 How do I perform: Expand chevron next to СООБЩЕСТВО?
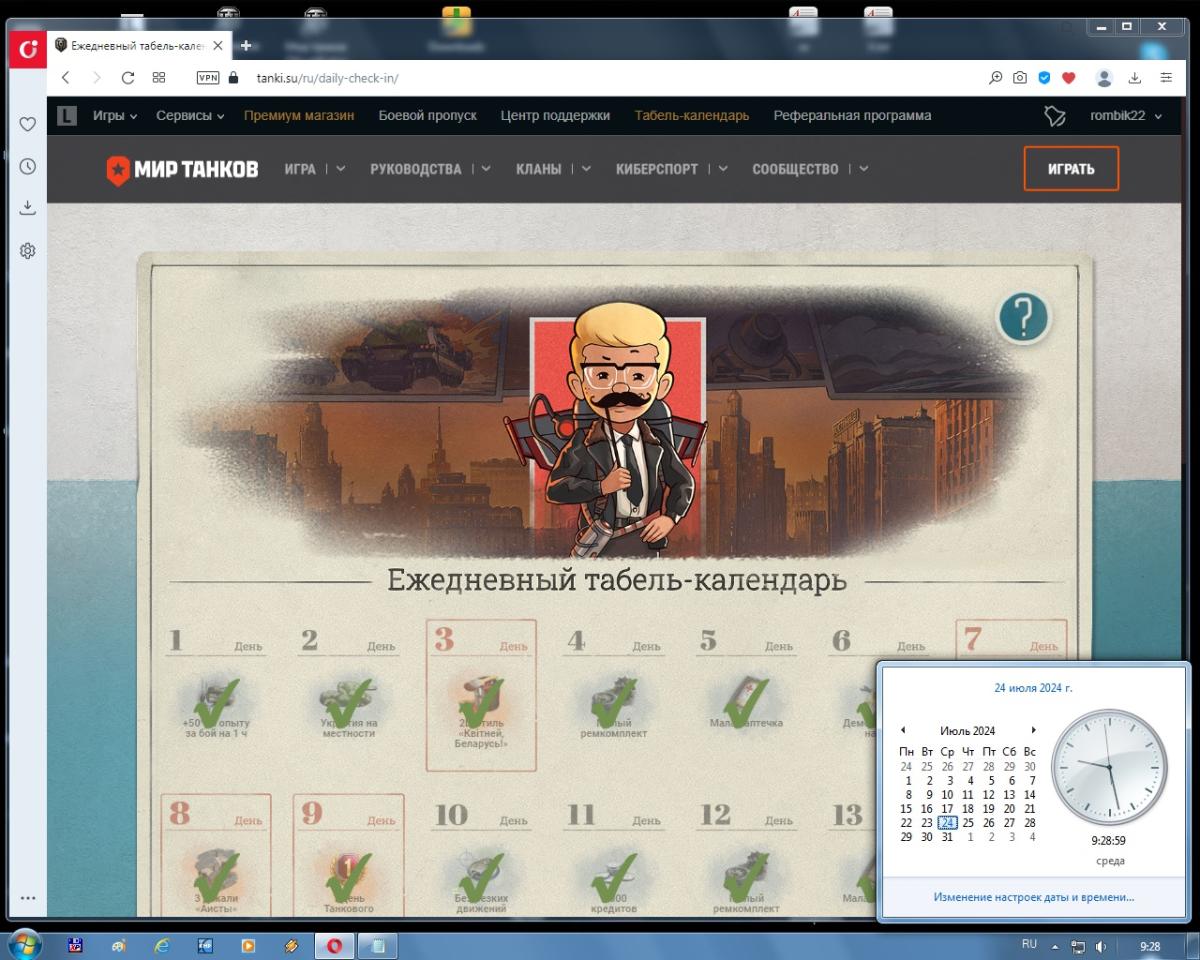click(863, 169)
